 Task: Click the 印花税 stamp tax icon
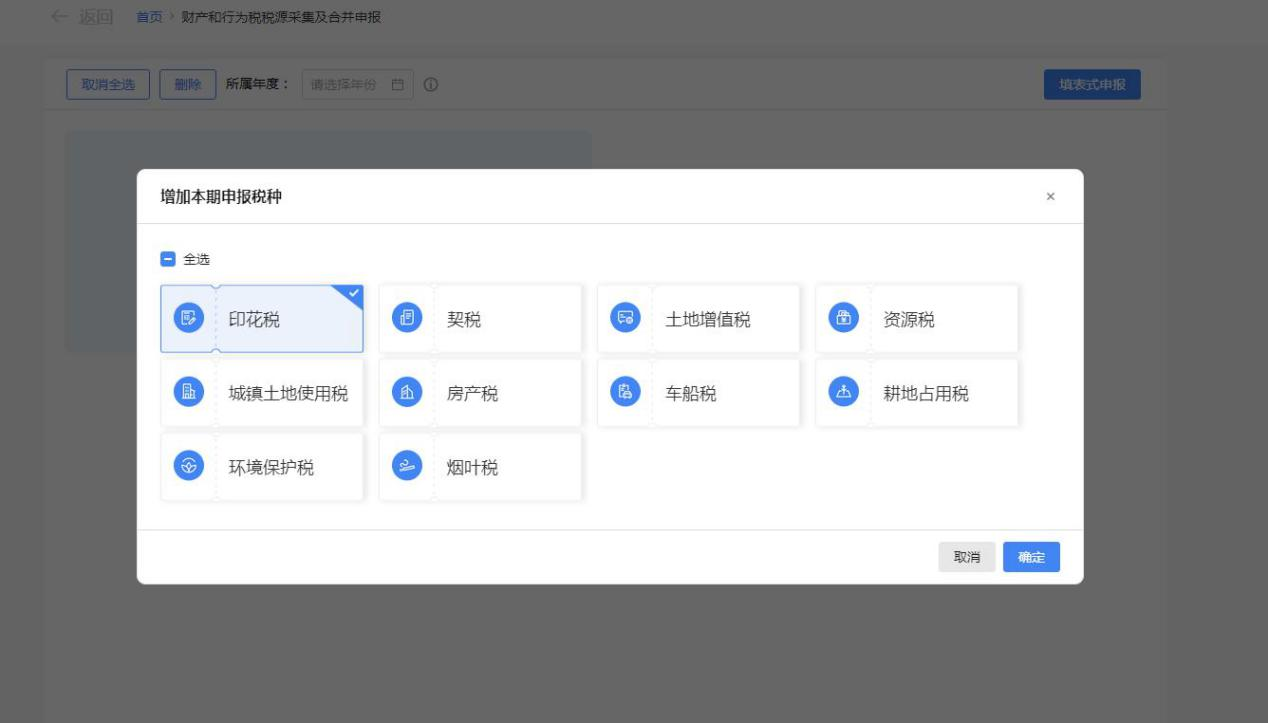188,319
